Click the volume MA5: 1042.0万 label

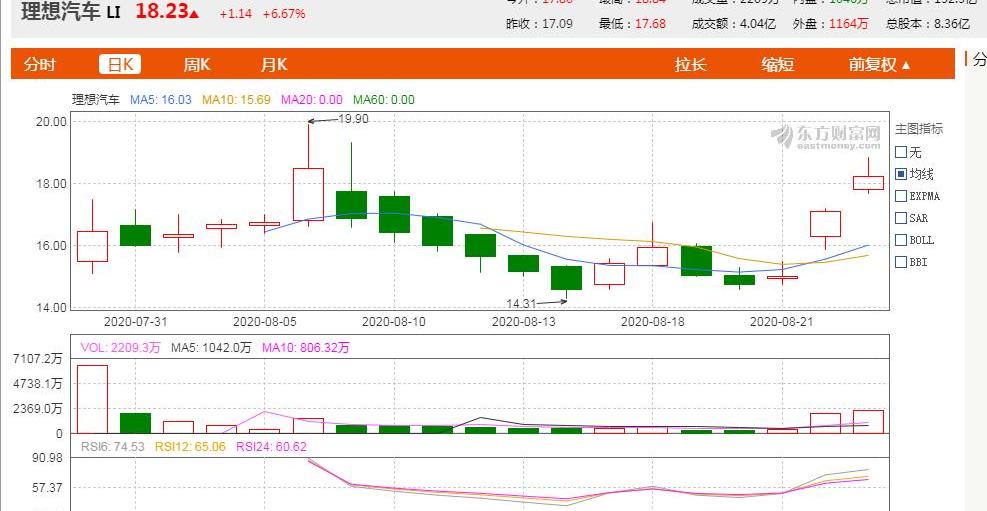[211, 347]
